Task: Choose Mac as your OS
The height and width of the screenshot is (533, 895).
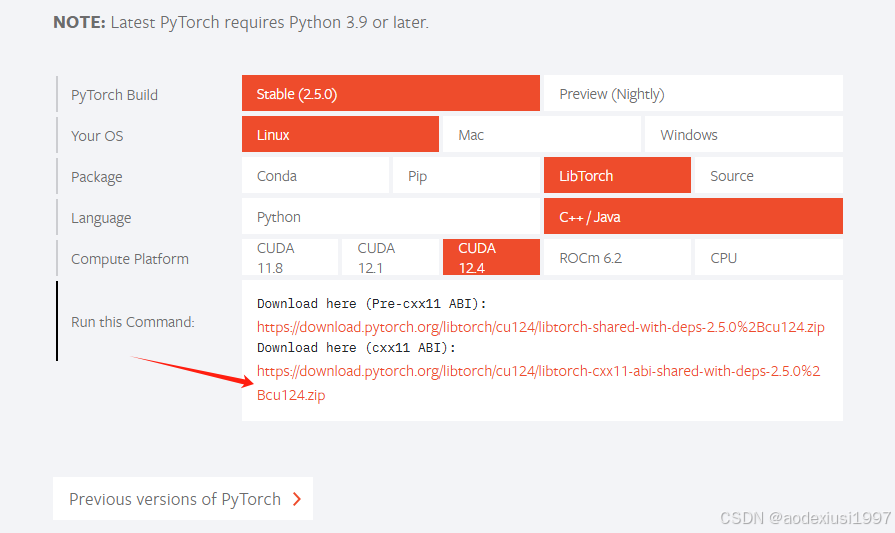Action: 541,134
